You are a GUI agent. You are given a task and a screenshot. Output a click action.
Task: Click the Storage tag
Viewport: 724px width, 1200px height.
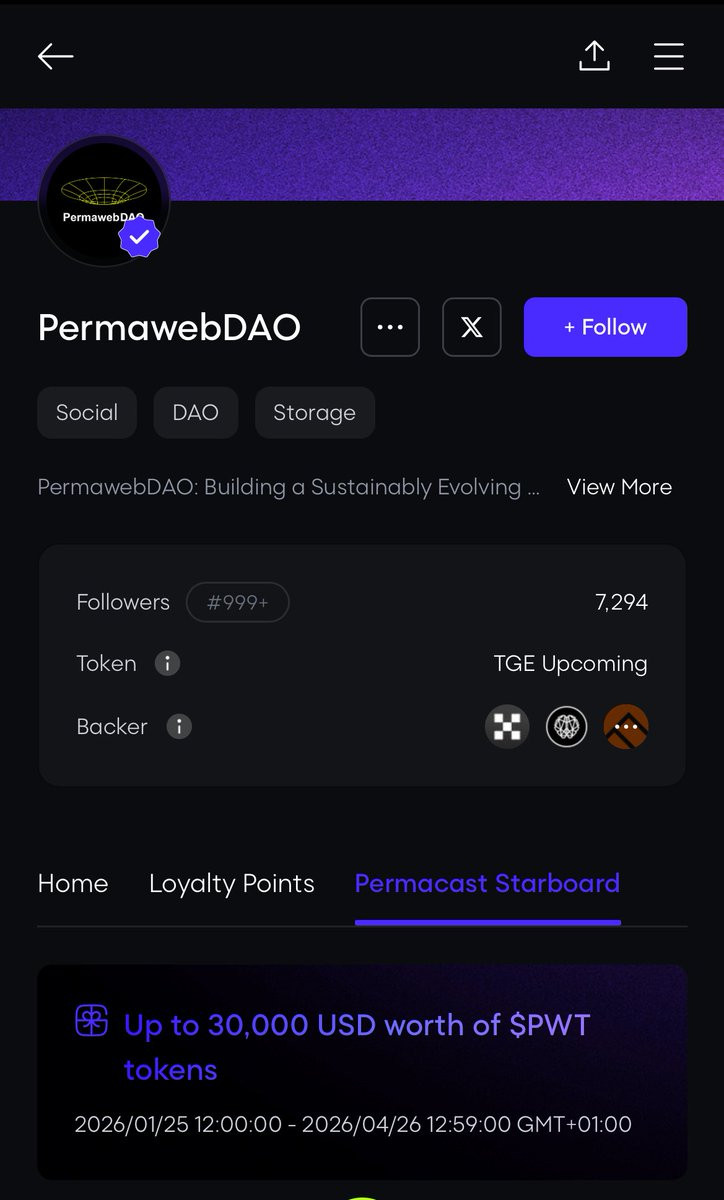click(x=314, y=413)
